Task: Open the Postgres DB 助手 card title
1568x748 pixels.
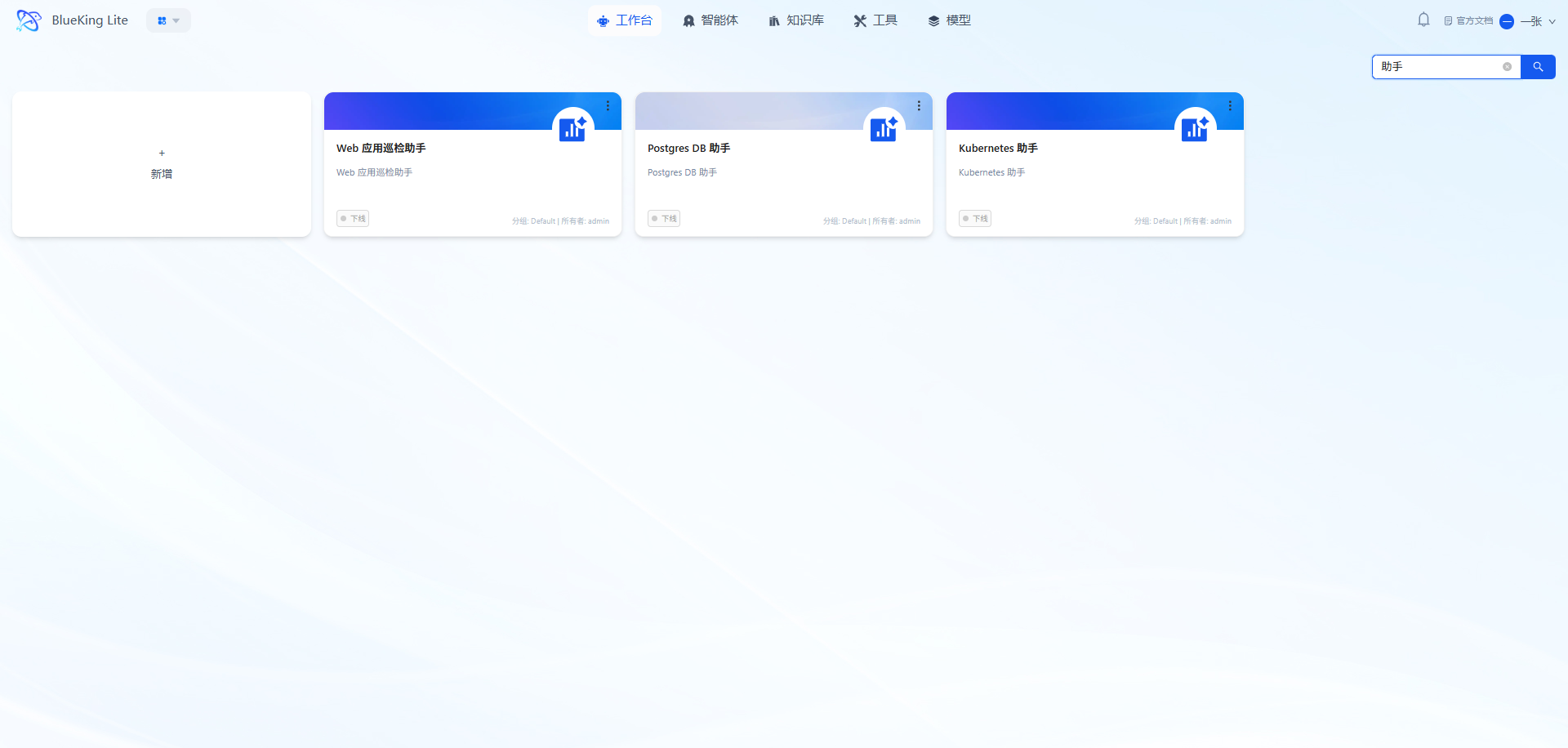Action: (688, 149)
